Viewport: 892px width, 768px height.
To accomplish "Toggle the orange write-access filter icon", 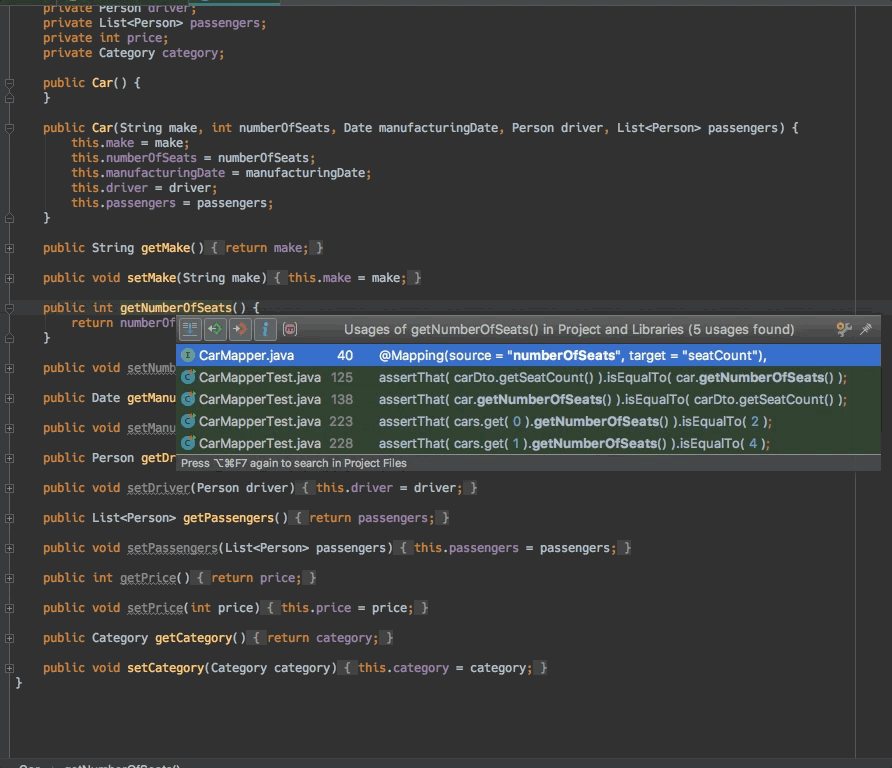I will click(x=238, y=328).
